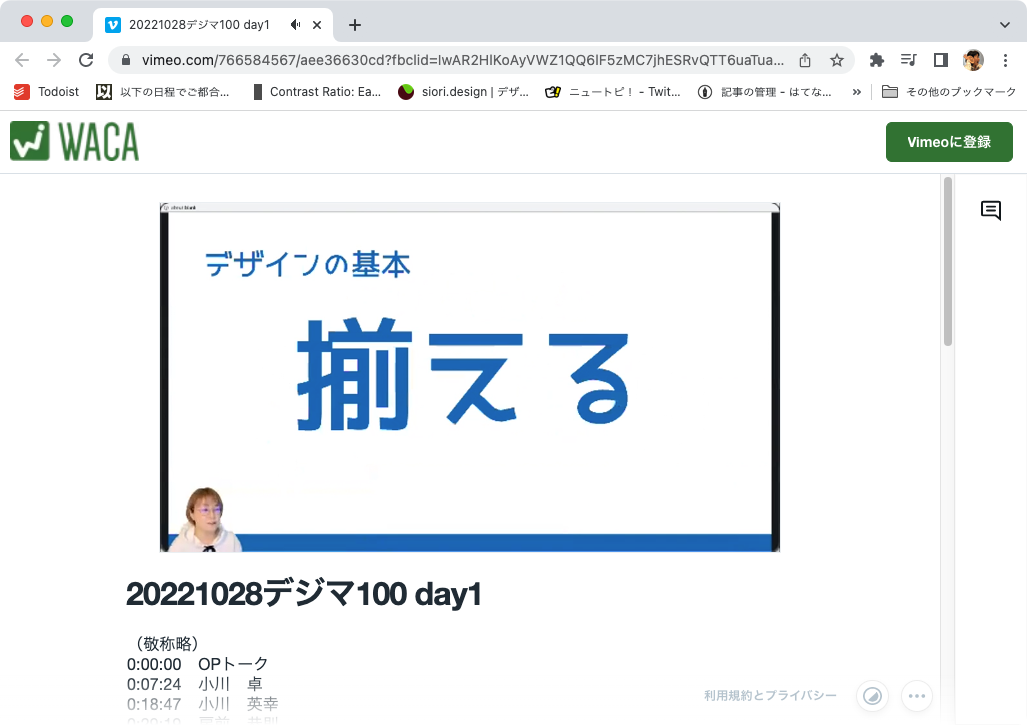Reload the Vimeo page
Viewport: 1027px width, 725px height.
click(86, 60)
